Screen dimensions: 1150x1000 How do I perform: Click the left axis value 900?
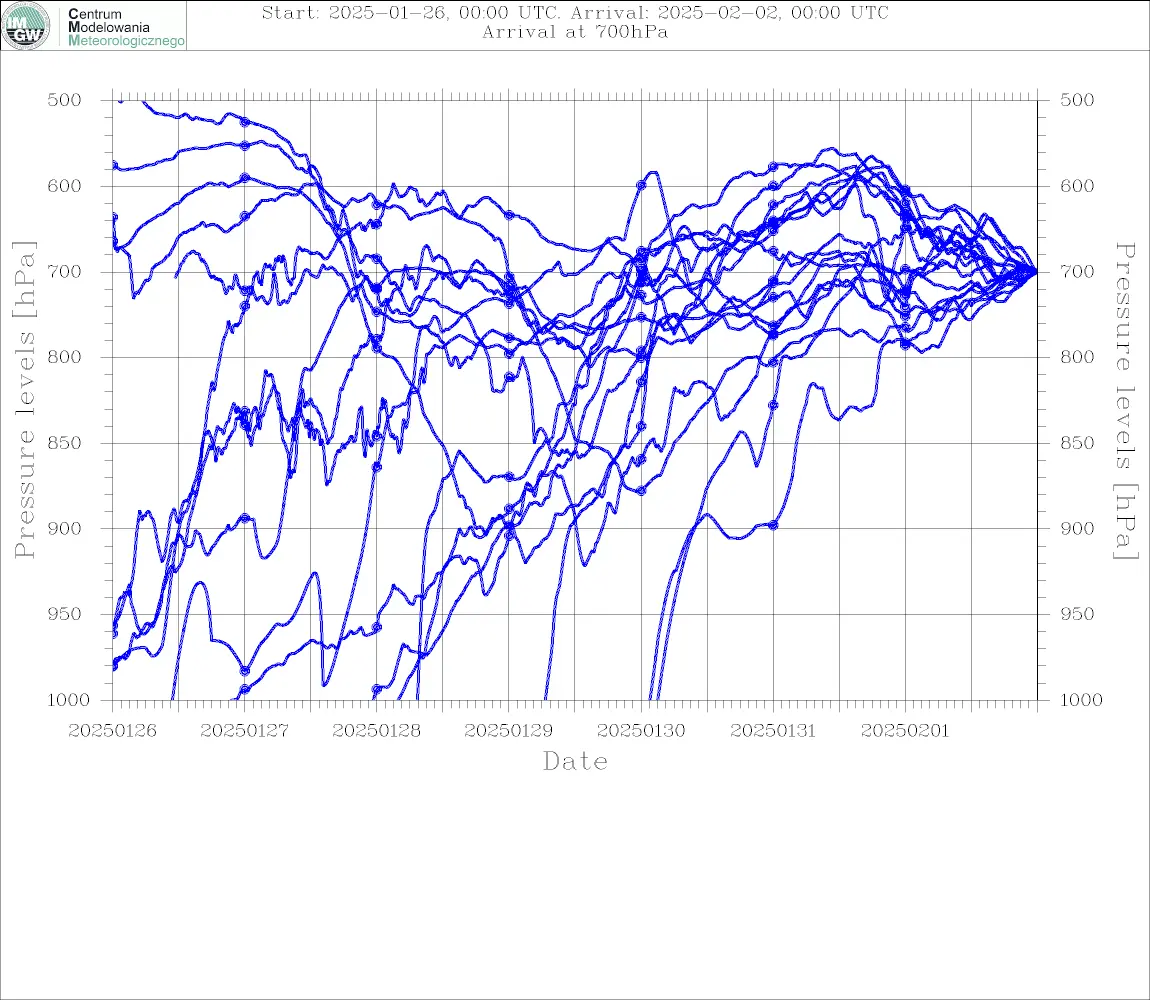pos(65,528)
